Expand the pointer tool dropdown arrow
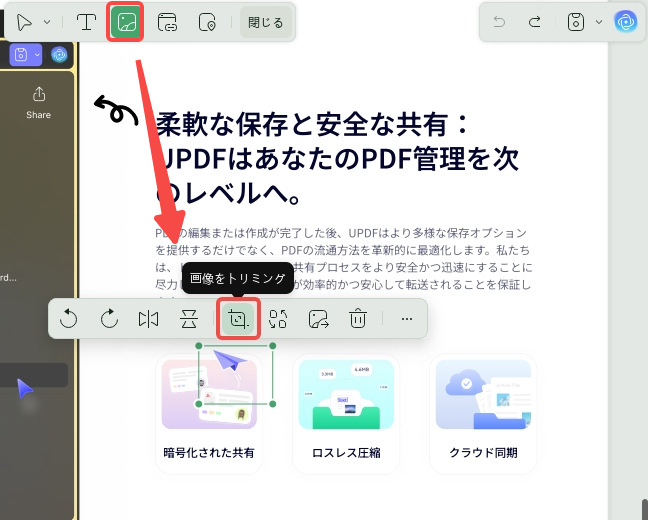The width and height of the screenshot is (648, 520). (47, 22)
